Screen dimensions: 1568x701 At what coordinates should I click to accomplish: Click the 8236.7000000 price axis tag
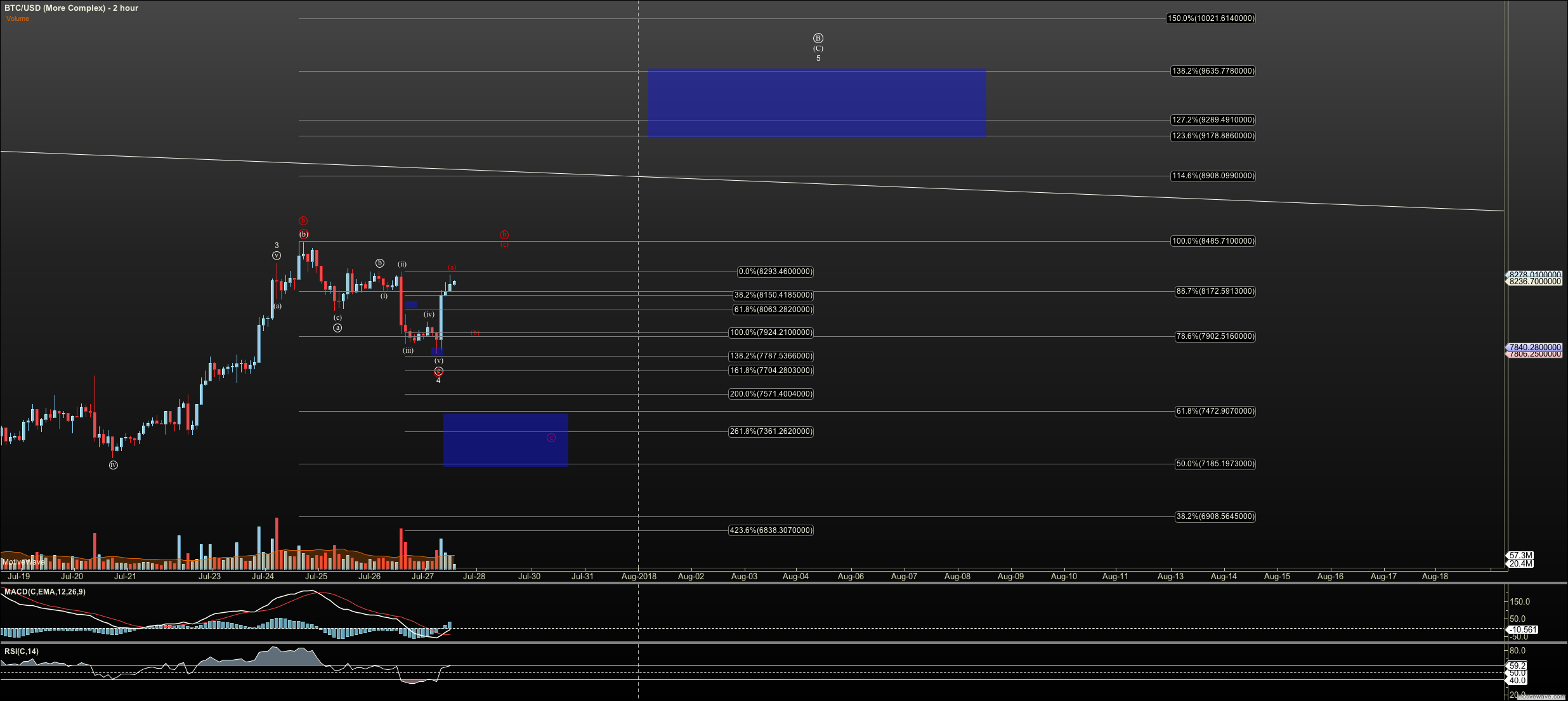(1534, 282)
